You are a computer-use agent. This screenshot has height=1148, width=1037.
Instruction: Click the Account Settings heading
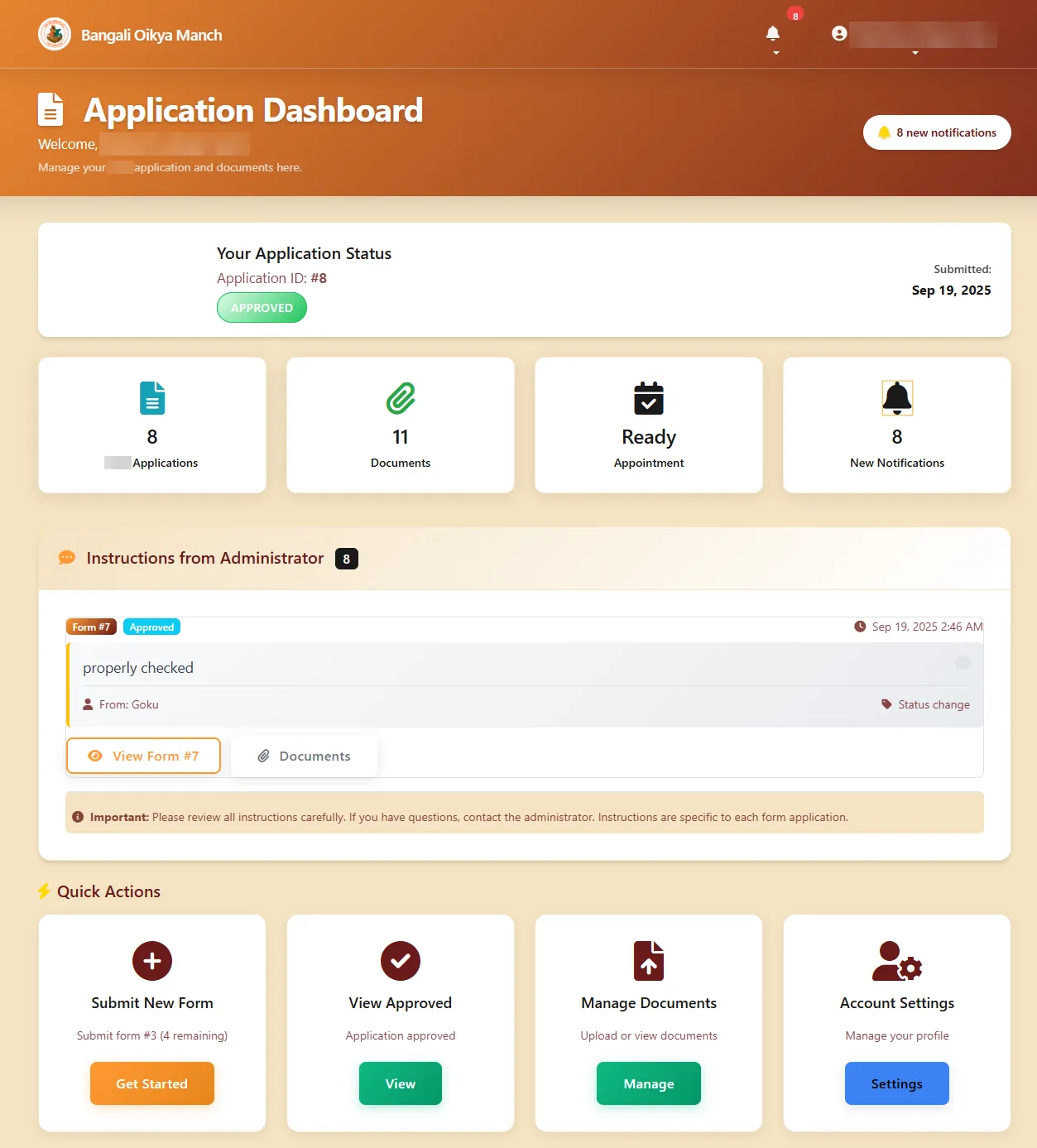click(x=897, y=1003)
